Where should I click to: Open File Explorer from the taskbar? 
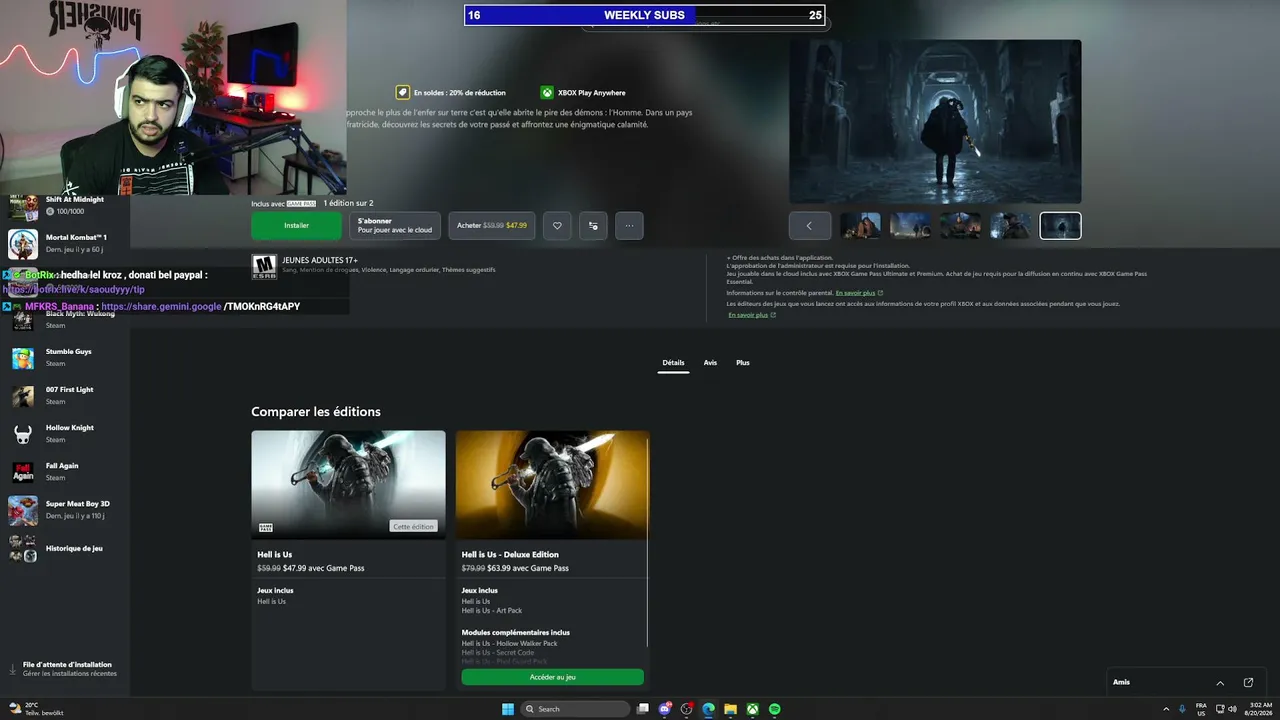pyautogui.click(x=730, y=709)
